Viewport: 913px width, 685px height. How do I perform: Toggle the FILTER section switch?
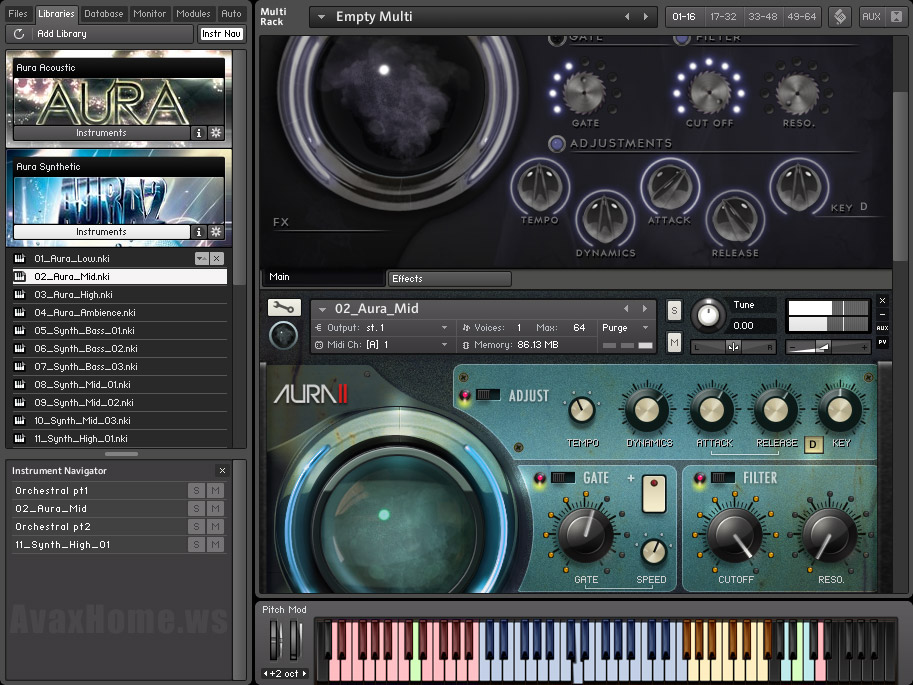[723, 478]
